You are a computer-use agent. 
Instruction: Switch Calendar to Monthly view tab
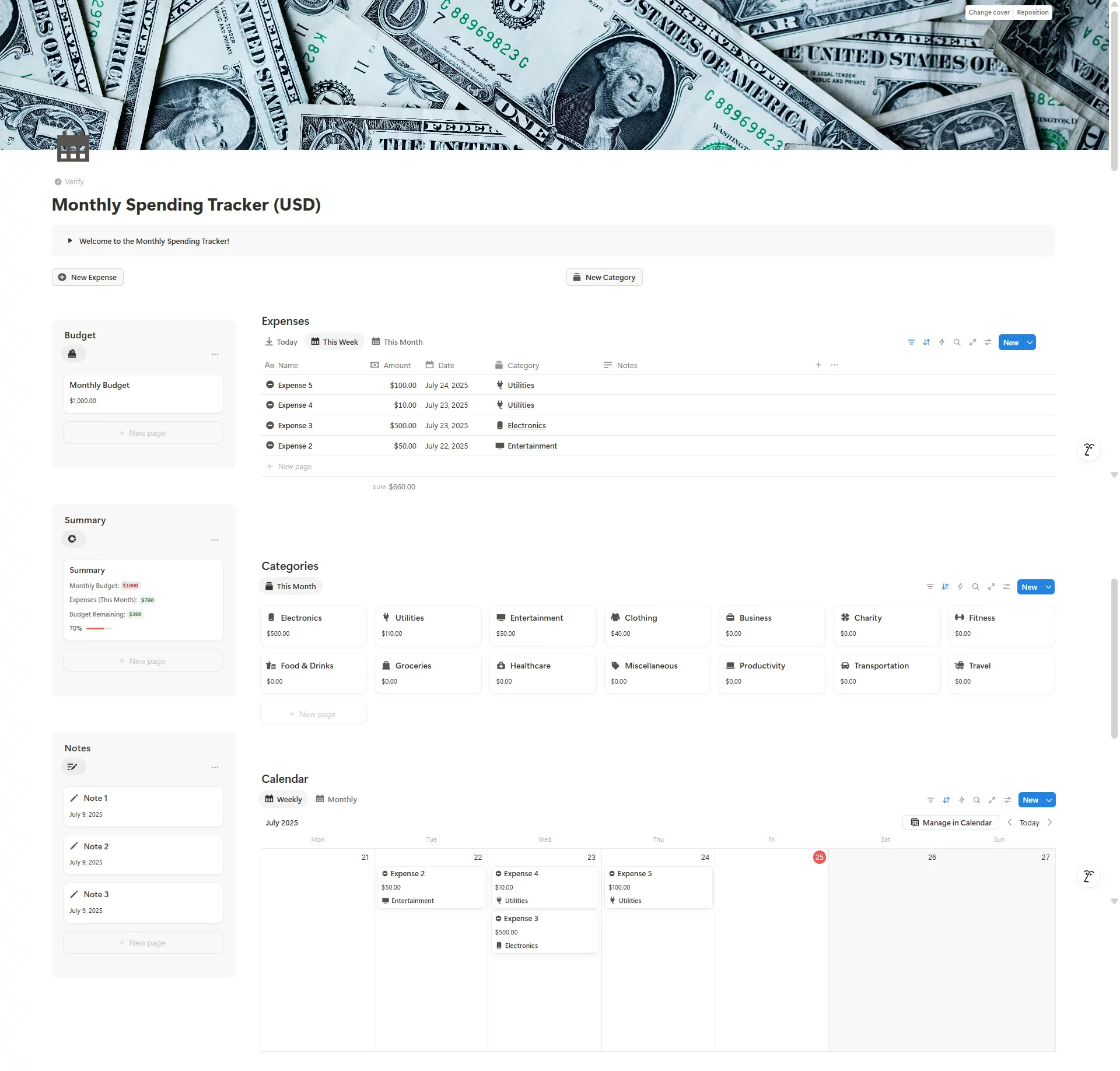pyautogui.click(x=337, y=799)
